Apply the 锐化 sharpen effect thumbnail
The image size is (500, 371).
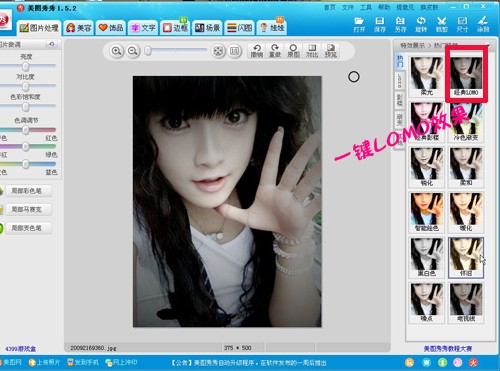click(x=426, y=167)
